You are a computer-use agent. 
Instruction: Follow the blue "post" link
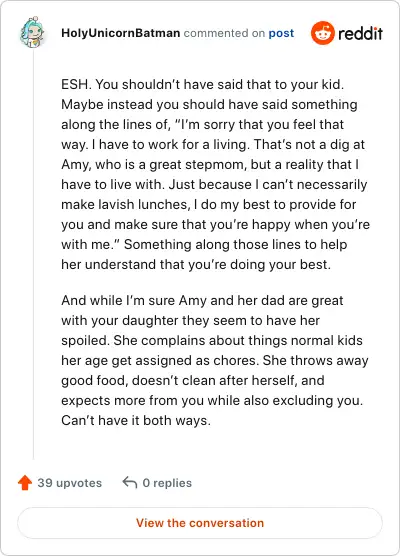pos(281,33)
